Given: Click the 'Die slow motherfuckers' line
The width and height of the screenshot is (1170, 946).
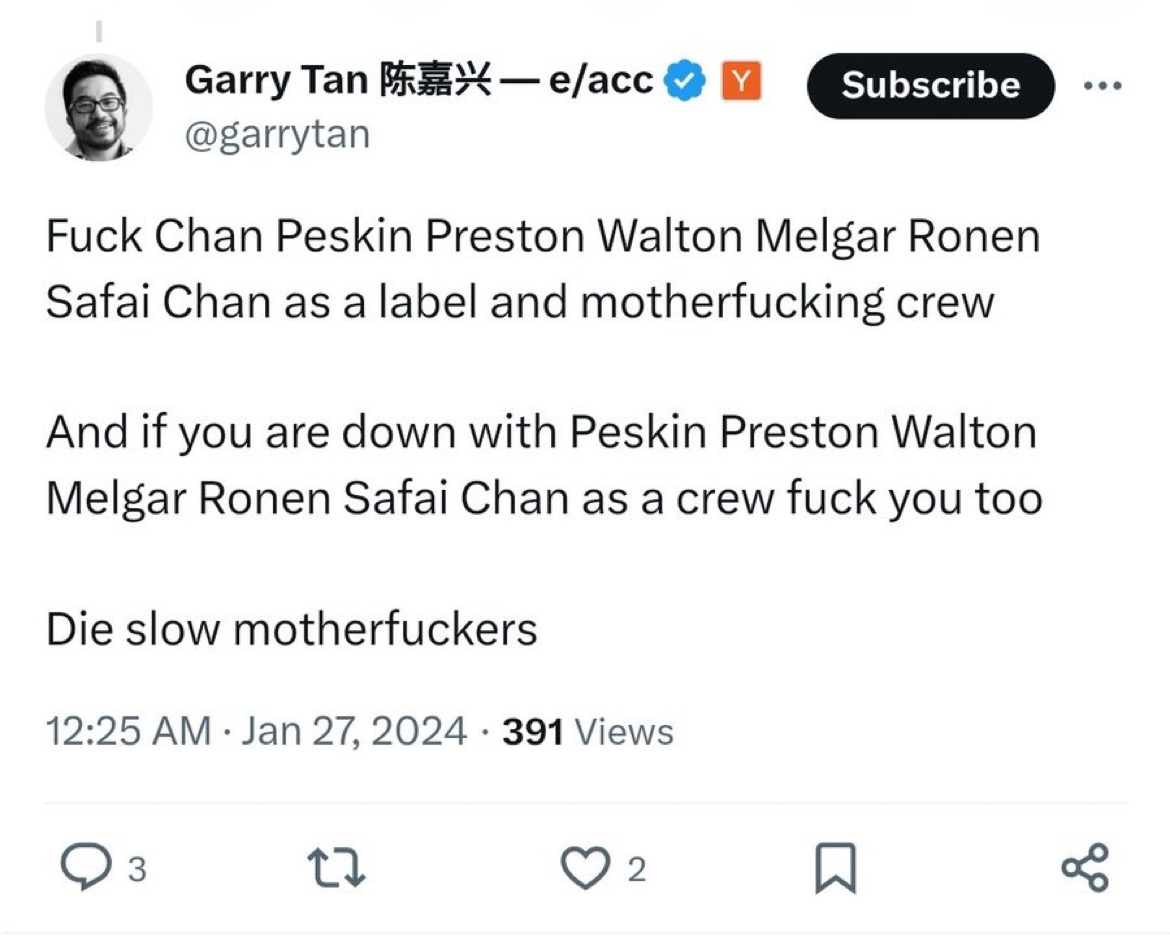Looking at the screenshot, I should click(x=290, y=629).
